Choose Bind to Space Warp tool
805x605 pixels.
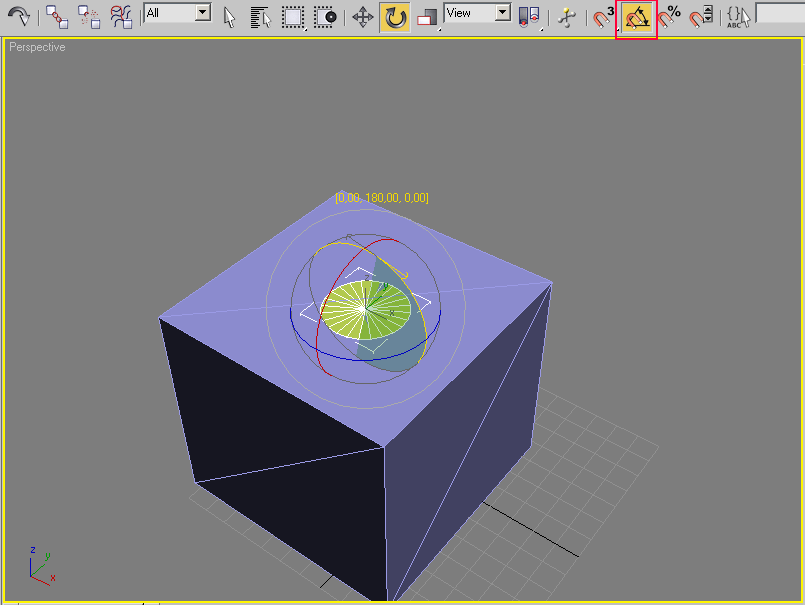coord(121,16)
